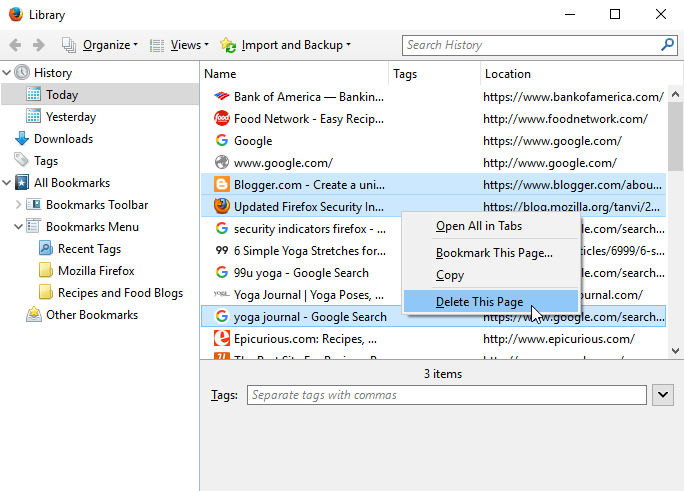The height and width of the screenshot is (491, 684).
Task: Click the back arrow navigation icon
Action: 16,45
